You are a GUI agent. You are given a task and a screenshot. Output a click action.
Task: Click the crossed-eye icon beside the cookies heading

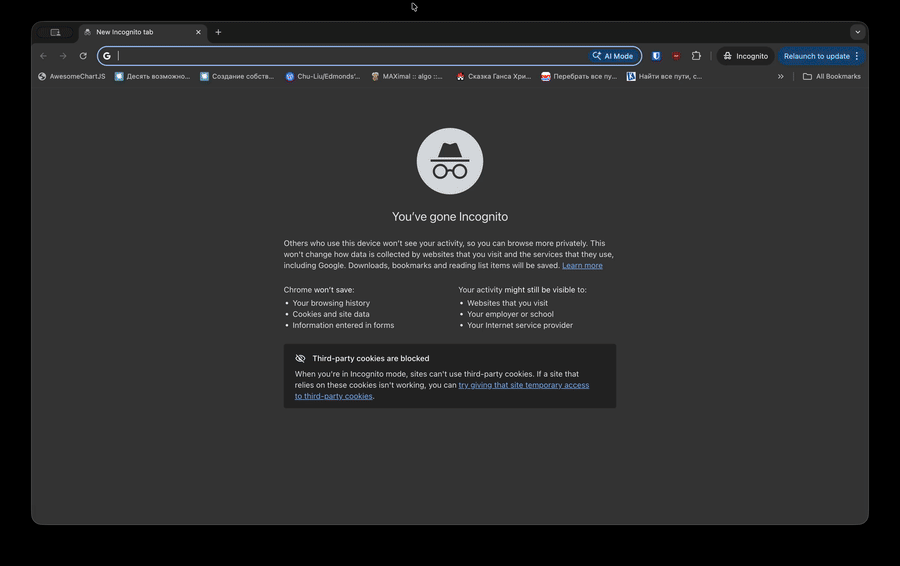pyautogui.click(x=300, y=358)
